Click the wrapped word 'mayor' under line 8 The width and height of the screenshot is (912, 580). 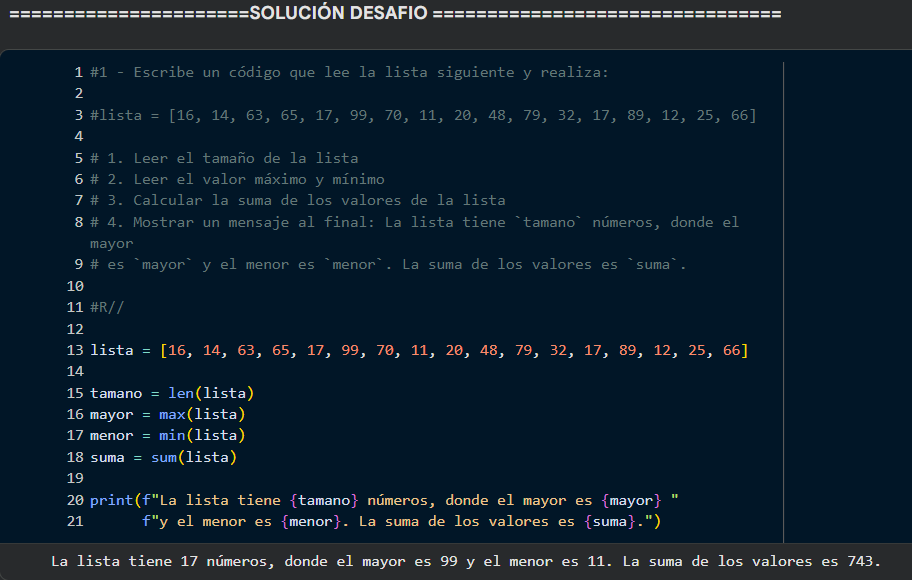(112, 244)
